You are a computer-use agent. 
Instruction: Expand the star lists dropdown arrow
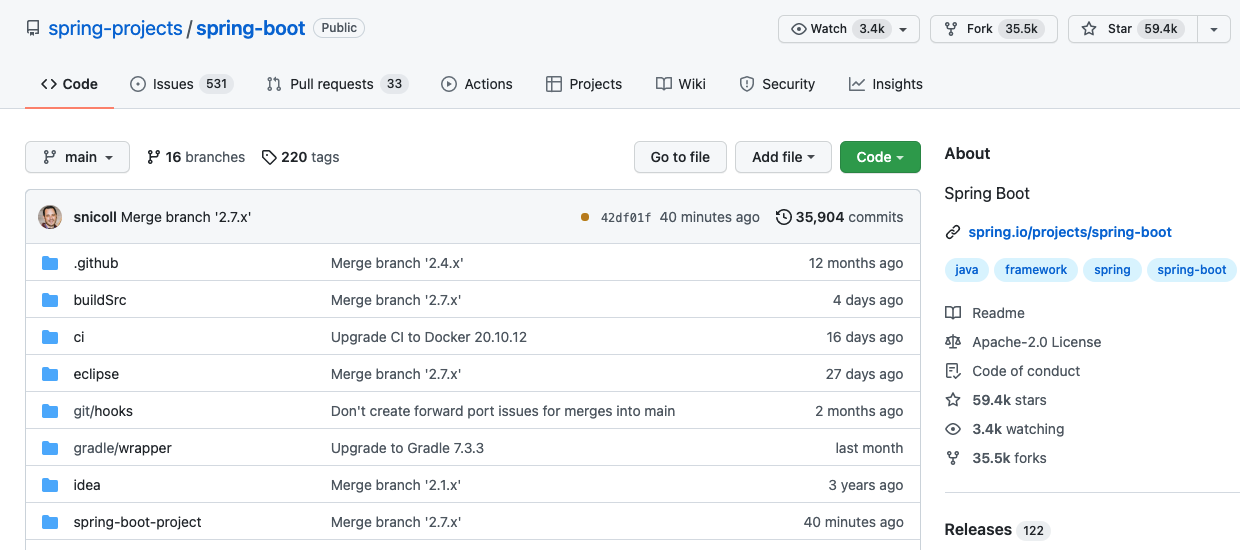(1214, 29)
